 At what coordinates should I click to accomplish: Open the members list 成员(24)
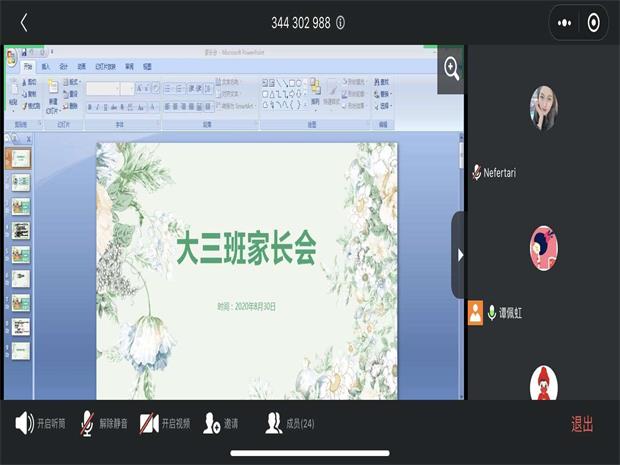point(290,424)
